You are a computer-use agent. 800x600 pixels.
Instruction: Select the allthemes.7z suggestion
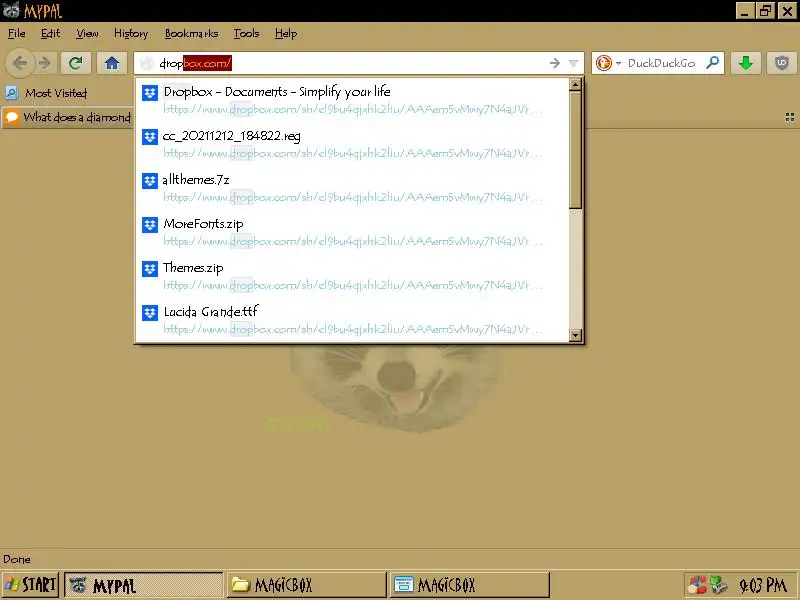pos(352,188)
